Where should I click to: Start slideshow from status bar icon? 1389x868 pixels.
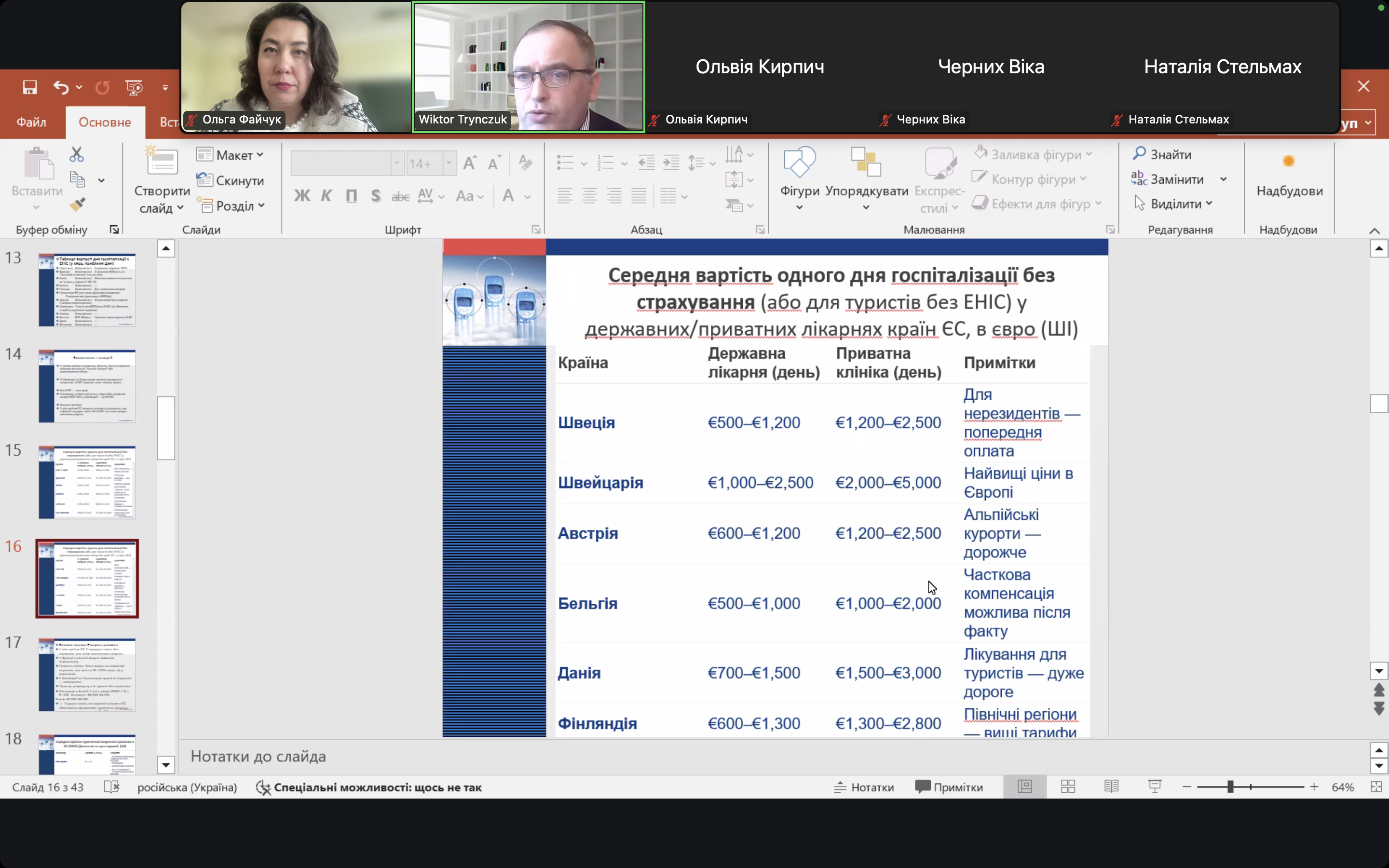tap(1155, 787)
